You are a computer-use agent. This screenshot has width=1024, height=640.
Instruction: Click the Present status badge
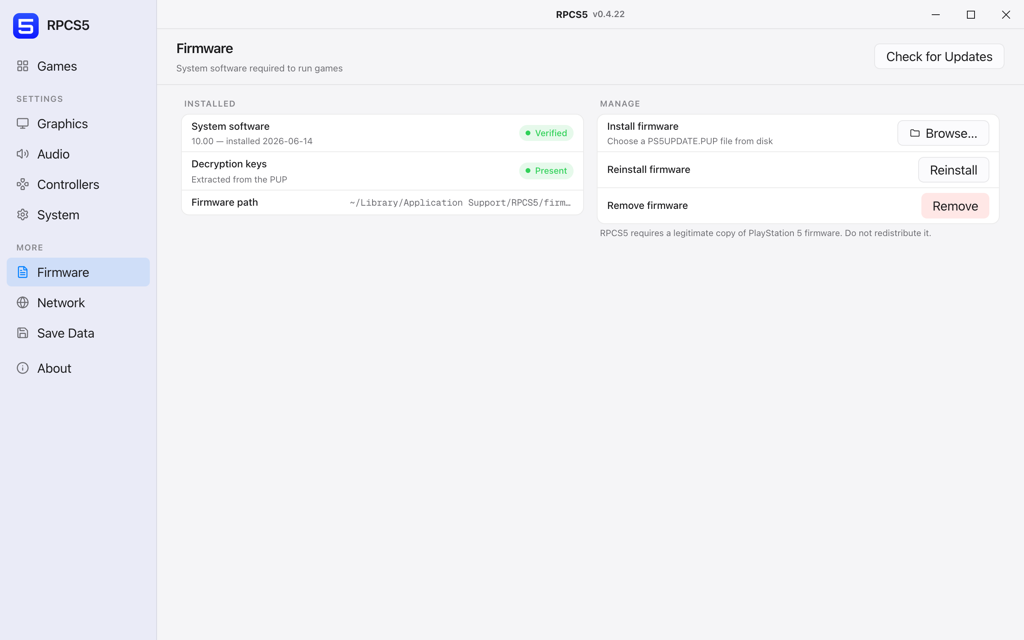(546, 171)
